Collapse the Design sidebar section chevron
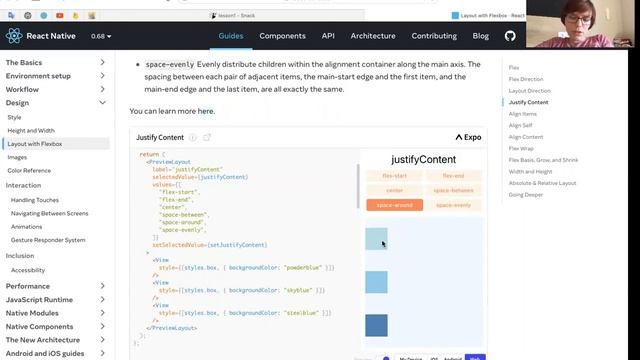 [x=102, y=103]
